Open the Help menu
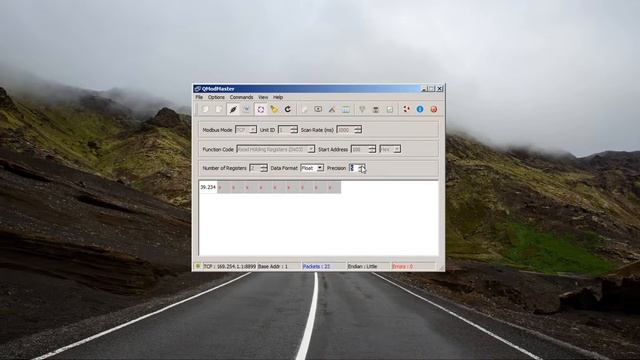Image resolution: width=640 pixels, height=360 pixels. click(x=278, y=97)
